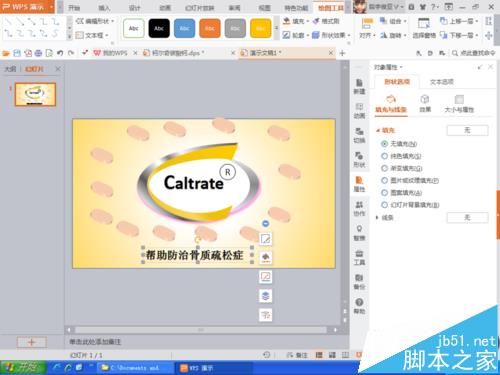
Task: Open the 协作 sidebar panel
Action: (x=359, y=209)
